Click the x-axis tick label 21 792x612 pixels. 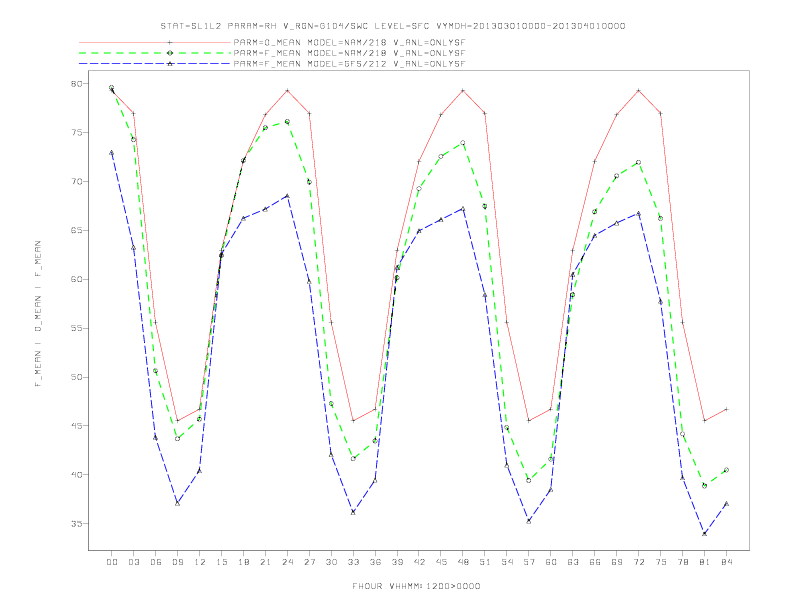(265, 562)
